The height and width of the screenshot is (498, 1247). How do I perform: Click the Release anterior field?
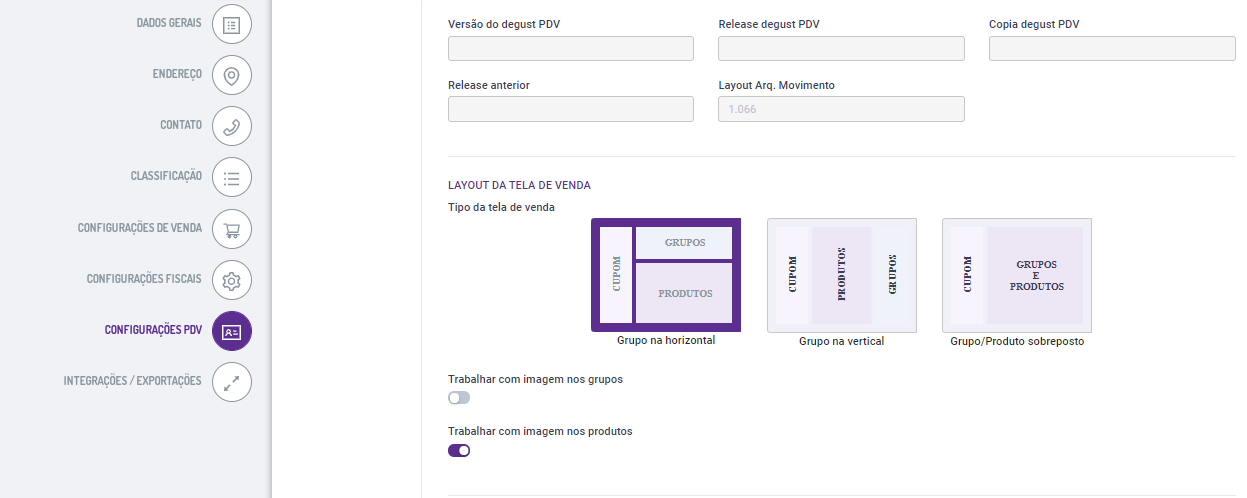tap(571, 109)
